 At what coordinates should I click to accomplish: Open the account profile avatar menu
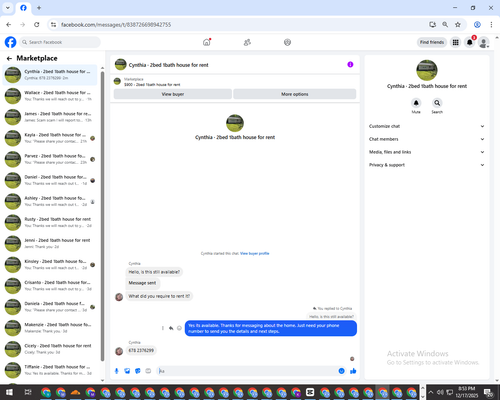click(484, 42)
